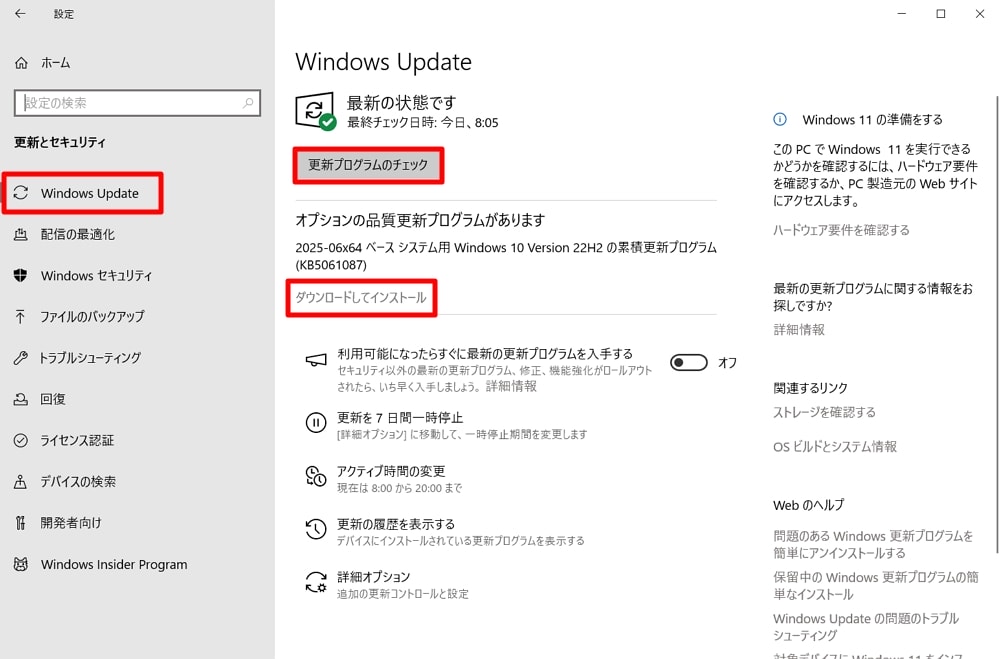1000x659 pixels.
Task: Click 更新の履歴を表示する text
Action: point(396,524)
